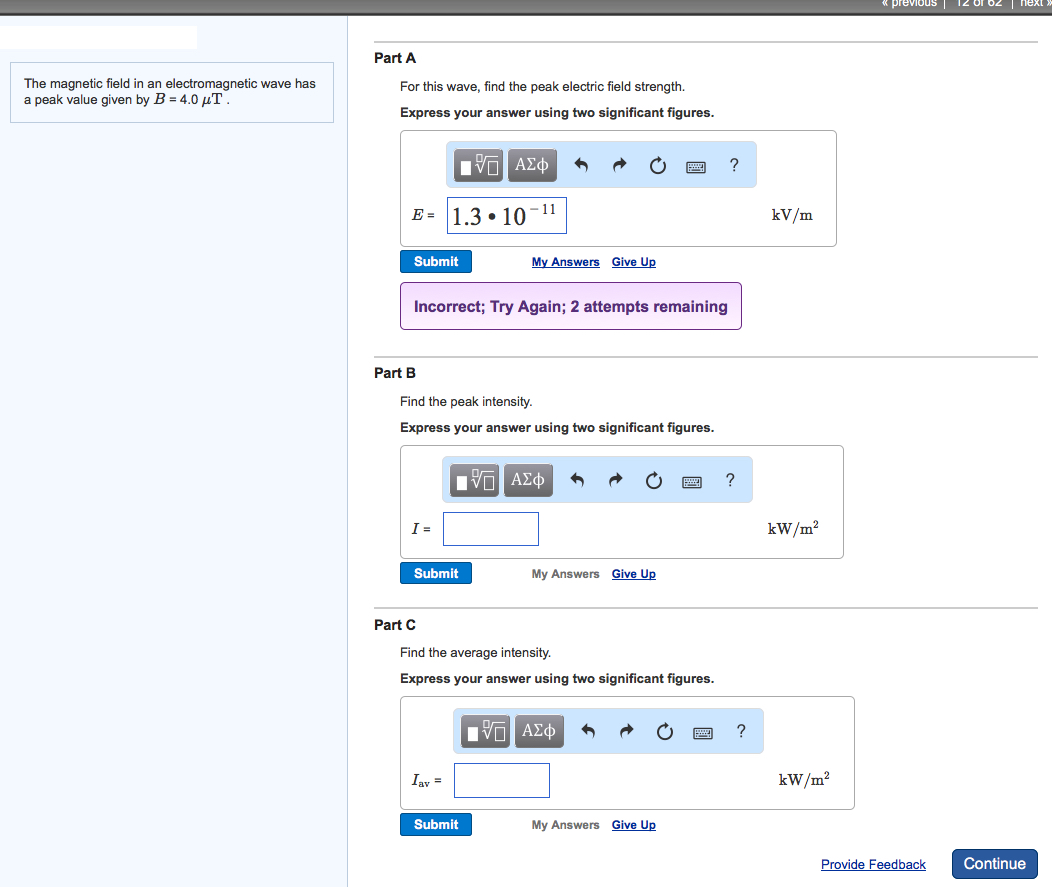Click the undo arrow in Part A
1052x887 pixels.
[x=581, y=165]
